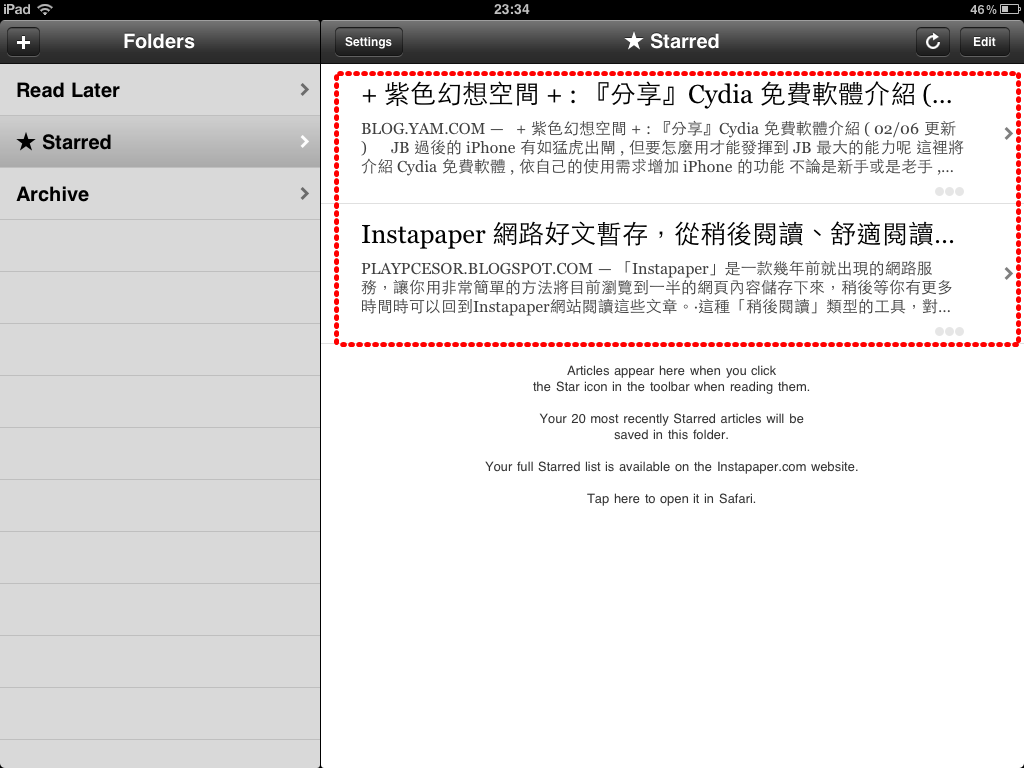Tap the three dots on Cydia article
This screenshot has width=1024, height=768.
click(950, 191)
